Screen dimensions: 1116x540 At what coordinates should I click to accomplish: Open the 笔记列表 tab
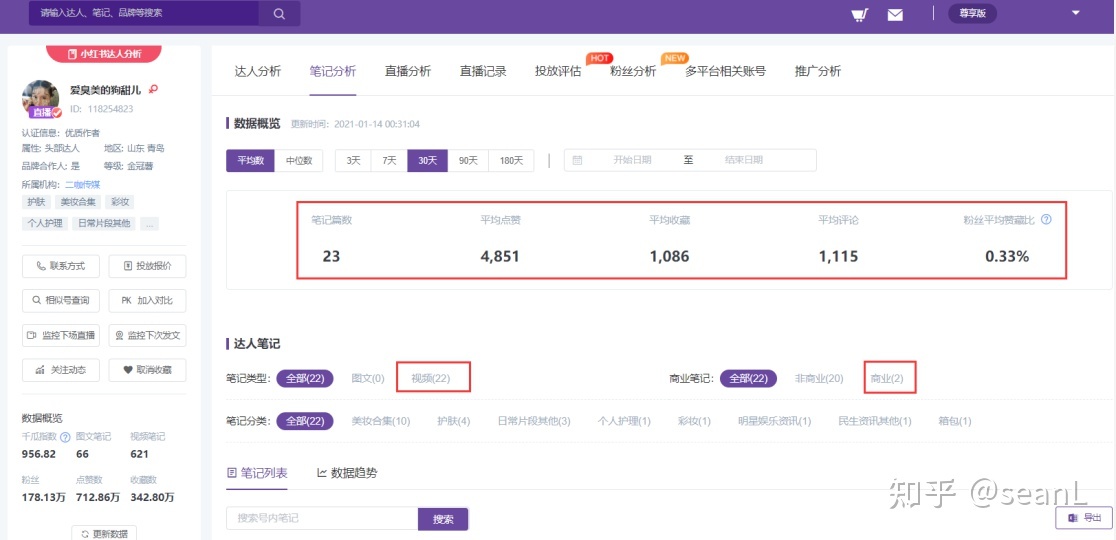point(257,473)
